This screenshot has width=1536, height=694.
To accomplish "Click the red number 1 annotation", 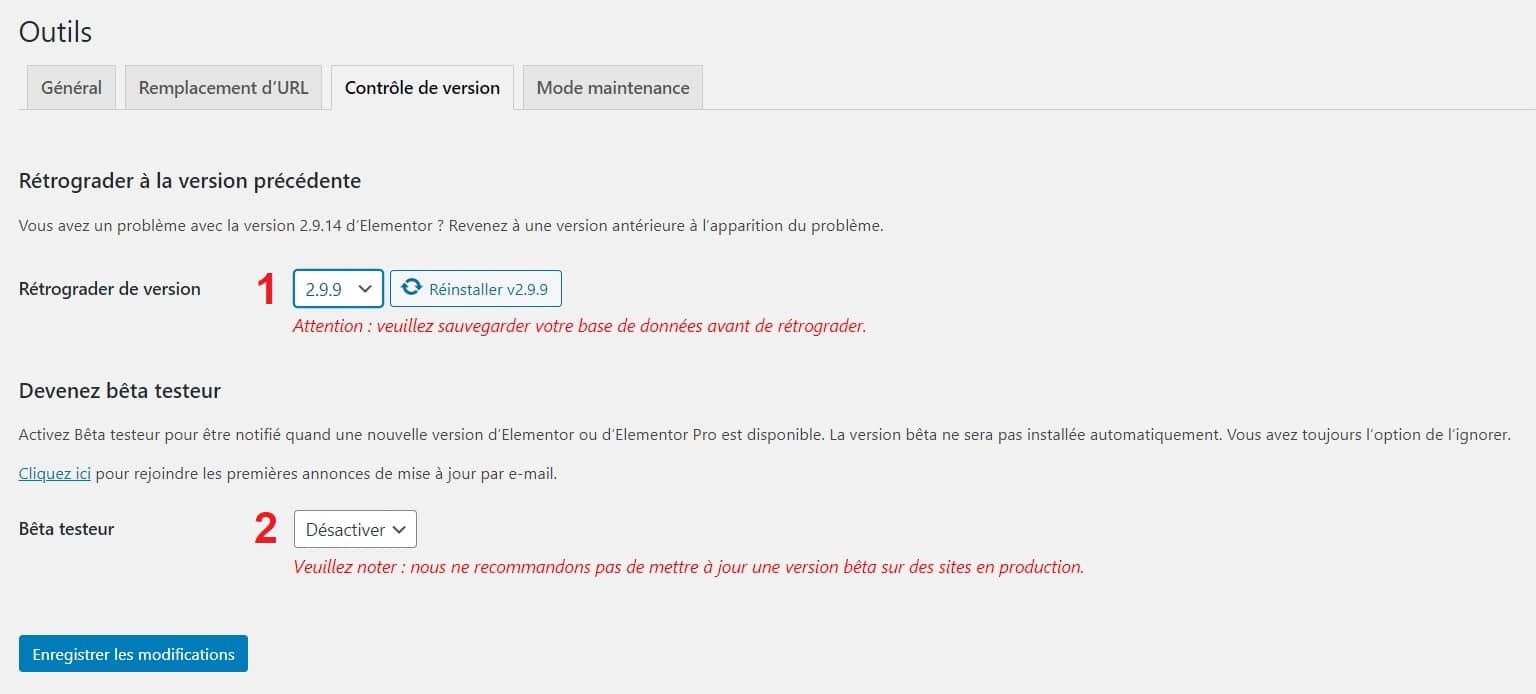I will 265,289.
